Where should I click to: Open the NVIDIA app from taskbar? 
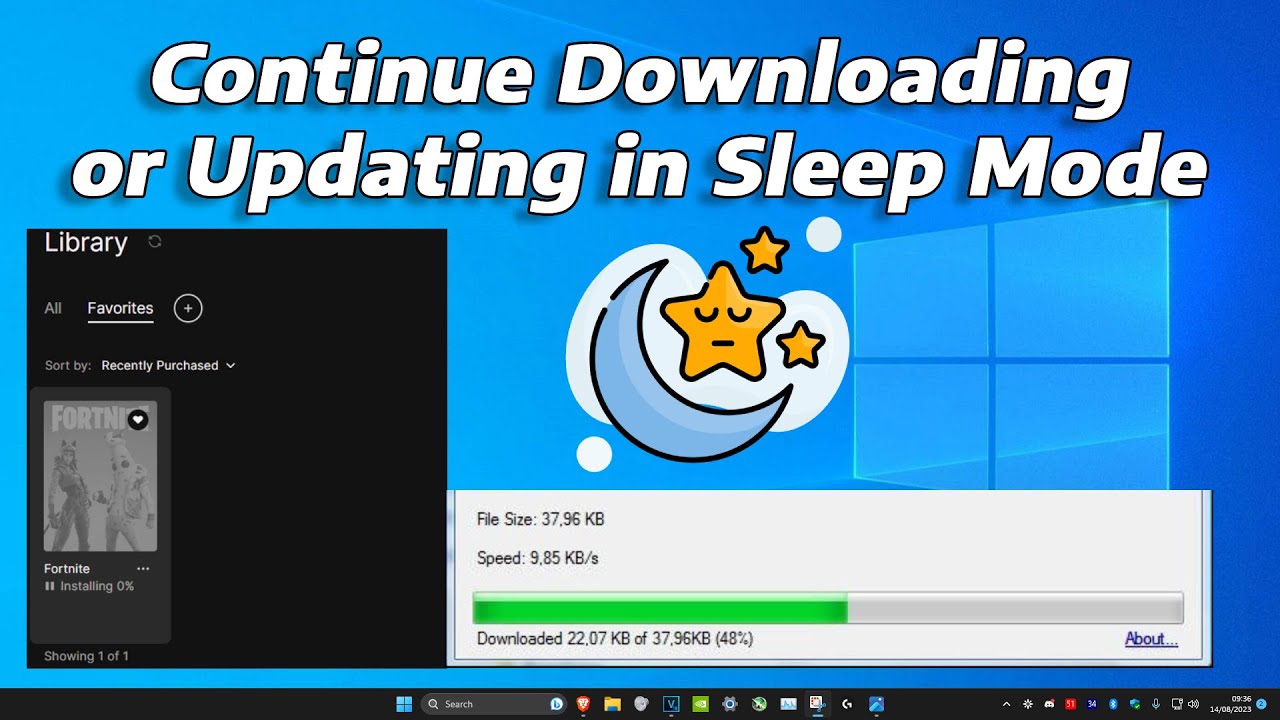click(701, 704)
